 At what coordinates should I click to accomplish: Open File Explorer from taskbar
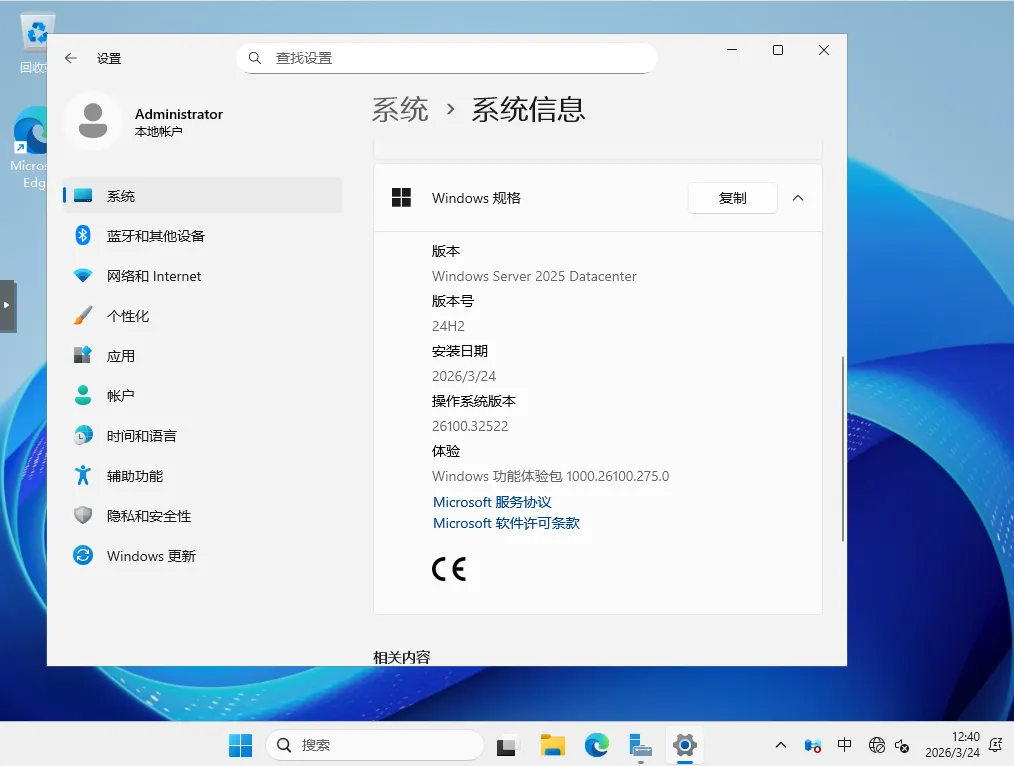coord(553,745)
